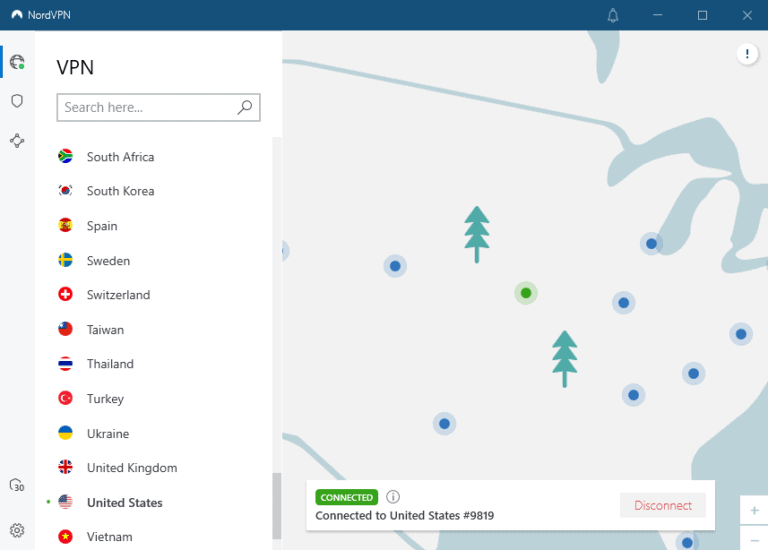Type in the Search here field
This screenshot has height=550, width=768.
click(x=147, y=107)
